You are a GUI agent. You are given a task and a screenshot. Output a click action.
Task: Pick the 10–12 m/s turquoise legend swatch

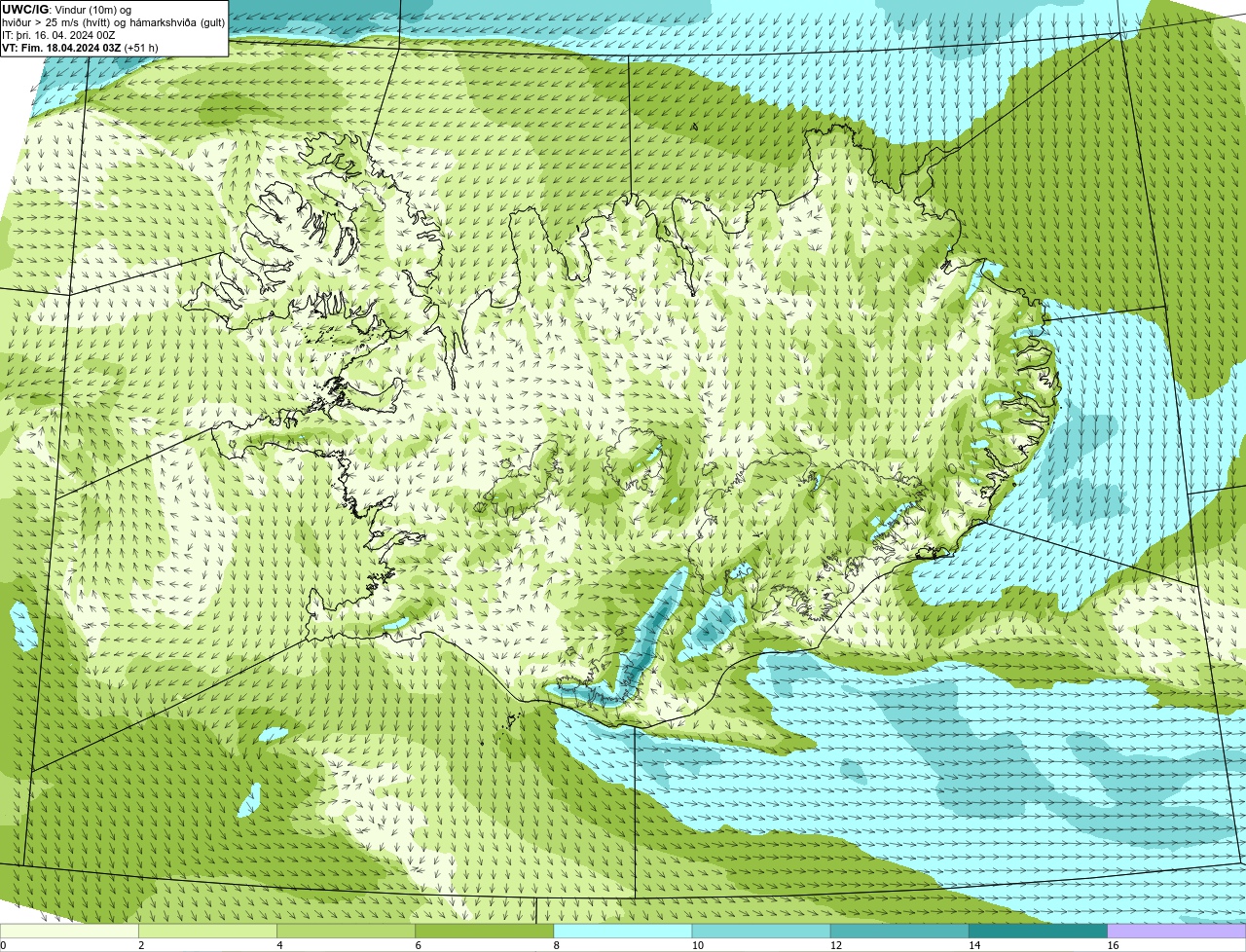761,932
